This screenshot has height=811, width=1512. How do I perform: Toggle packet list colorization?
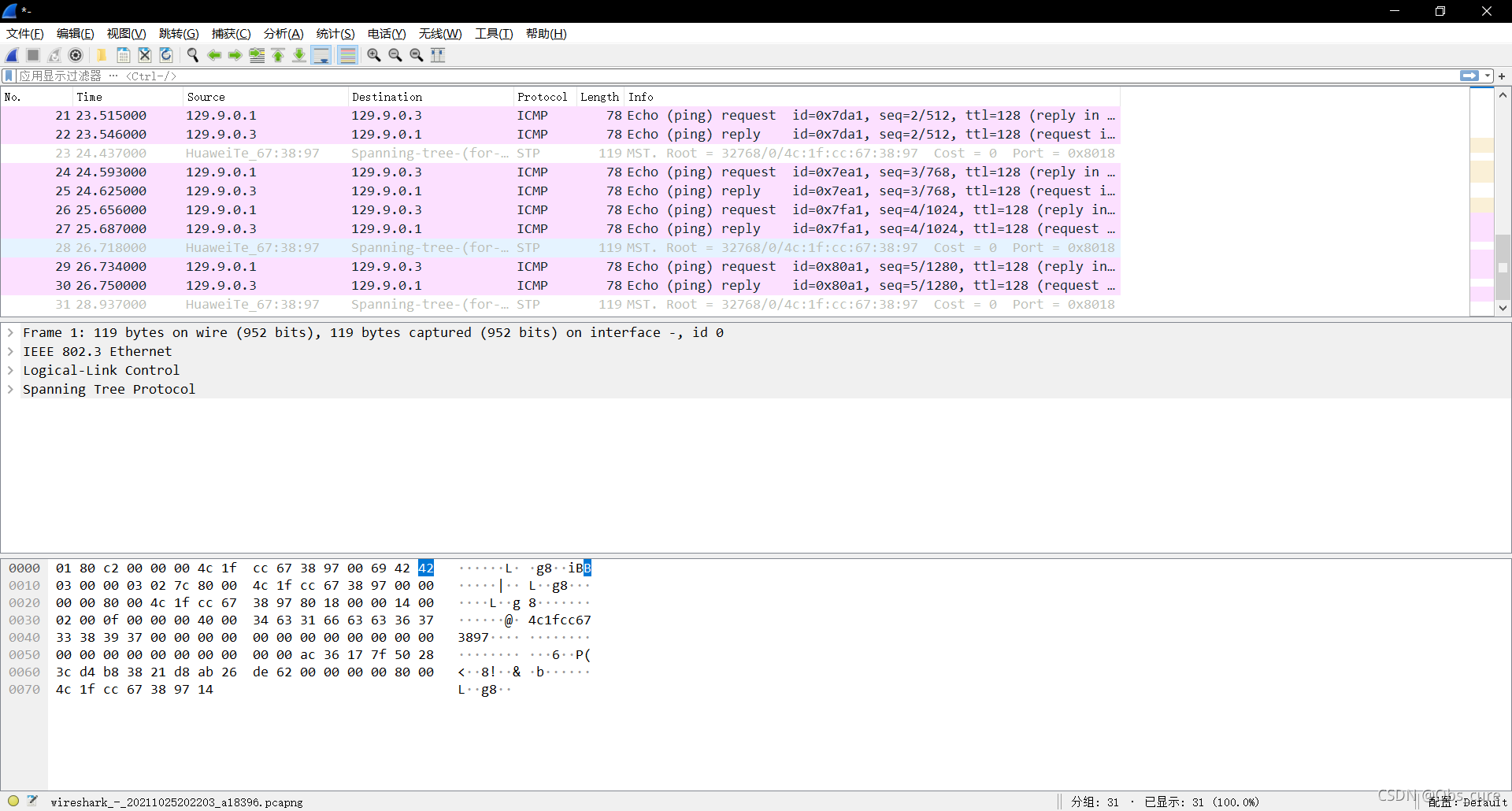[x=347, y=55]
